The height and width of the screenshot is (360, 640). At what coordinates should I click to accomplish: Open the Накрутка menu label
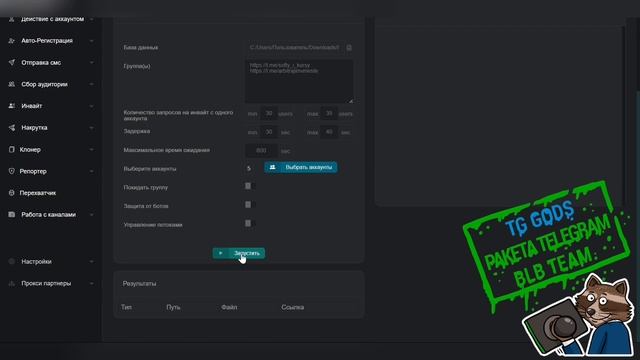pos(34,128)
